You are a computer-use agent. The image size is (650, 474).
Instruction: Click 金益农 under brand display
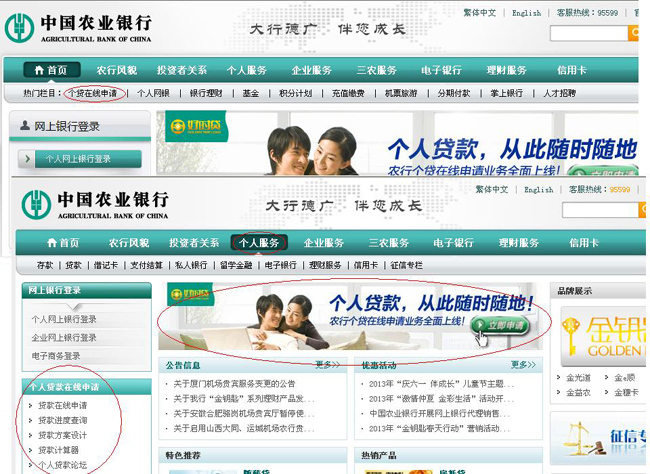pyautogui.click(x=579, y=392)
